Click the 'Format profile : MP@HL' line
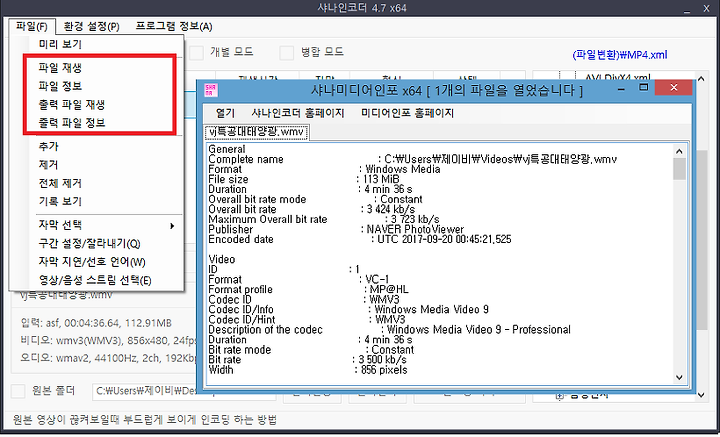Viewport: 720px width, 437px height. pos(308,289)
